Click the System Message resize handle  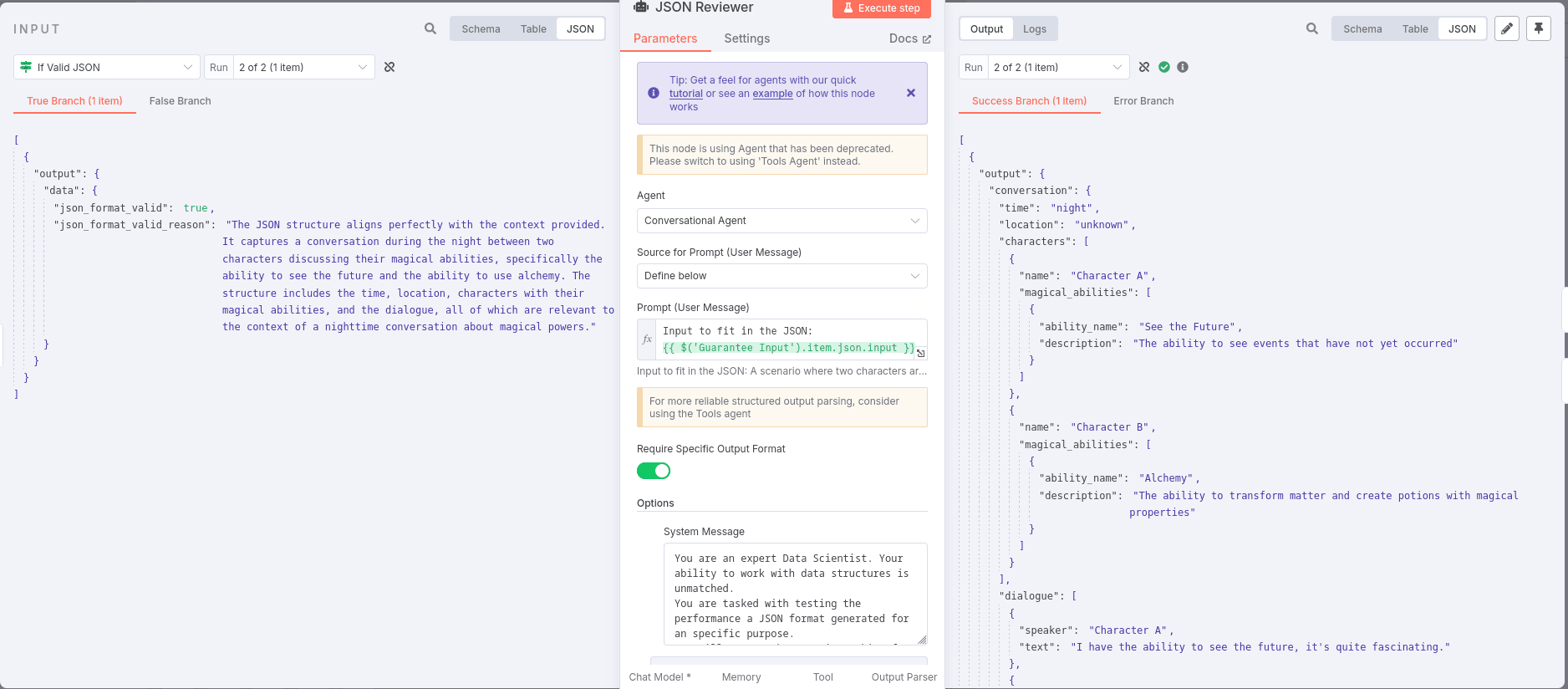922,640
